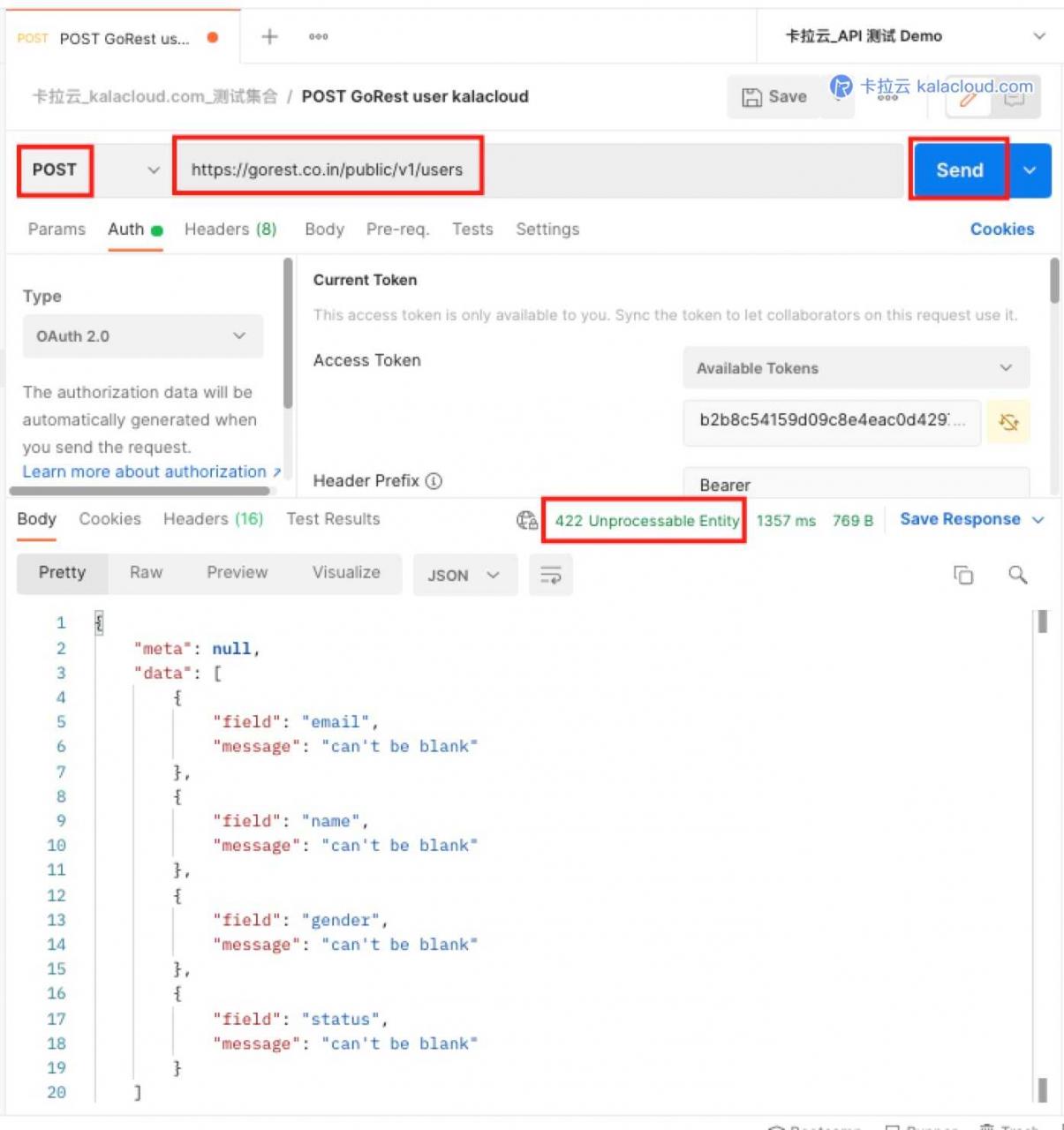Image resolution: width=1064 pixels, height=1130 pixels.
Task: Click the Auth panel vertical scrollbar
Action: 288,333
